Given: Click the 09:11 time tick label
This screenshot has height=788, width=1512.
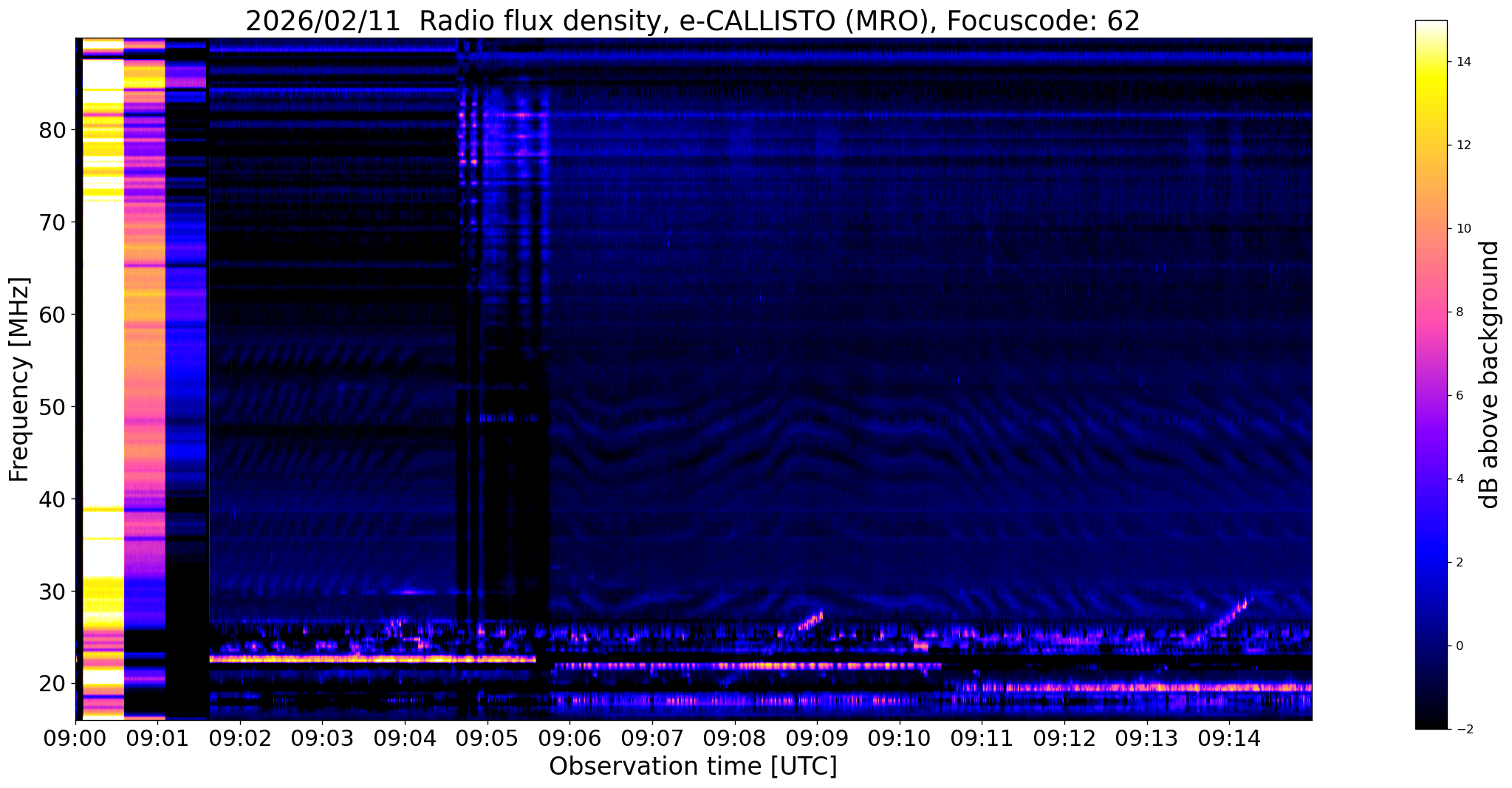Looking at the screenshot, I should point(982,737).
